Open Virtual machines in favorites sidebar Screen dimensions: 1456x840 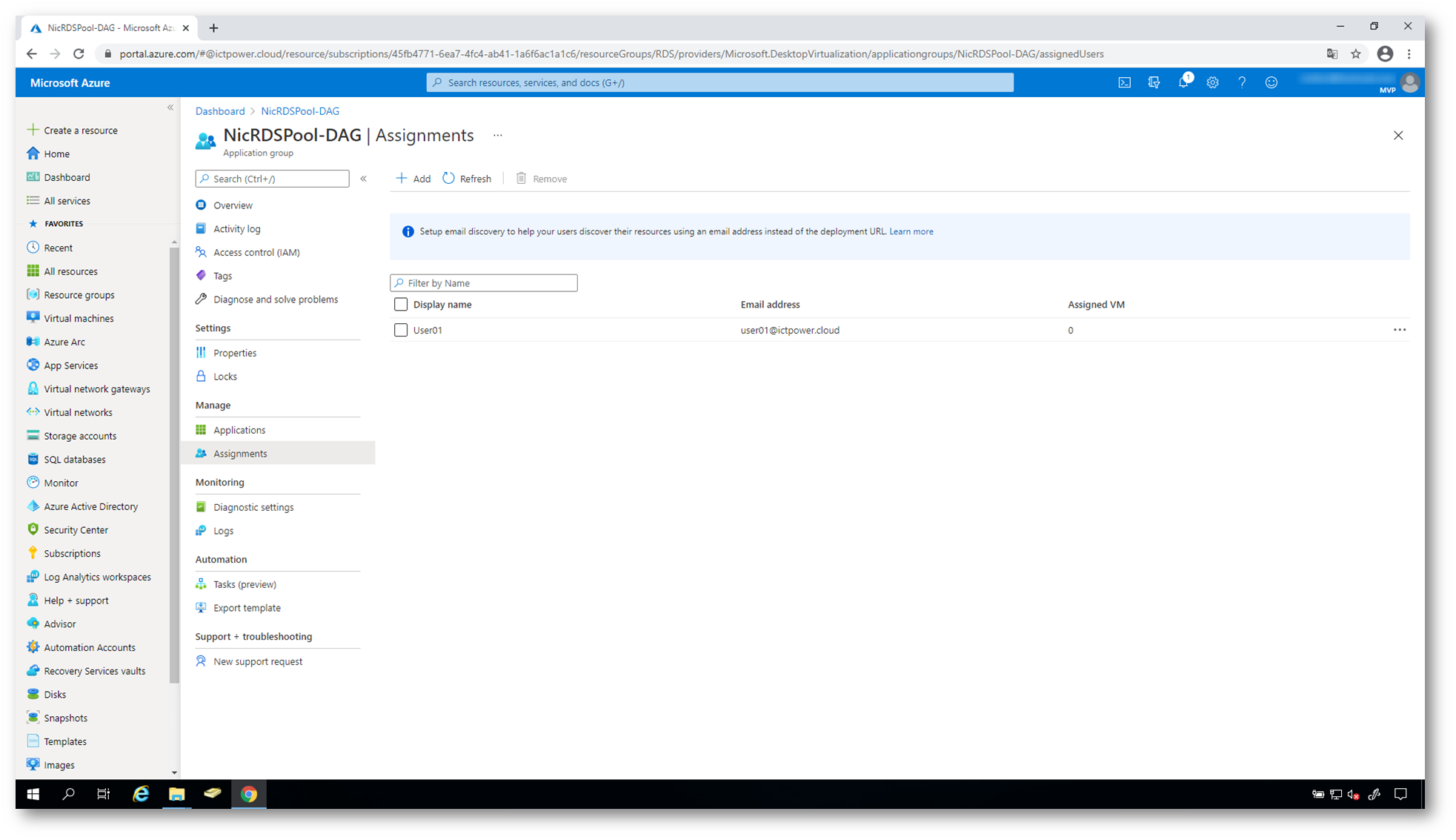tap(79, 318)
